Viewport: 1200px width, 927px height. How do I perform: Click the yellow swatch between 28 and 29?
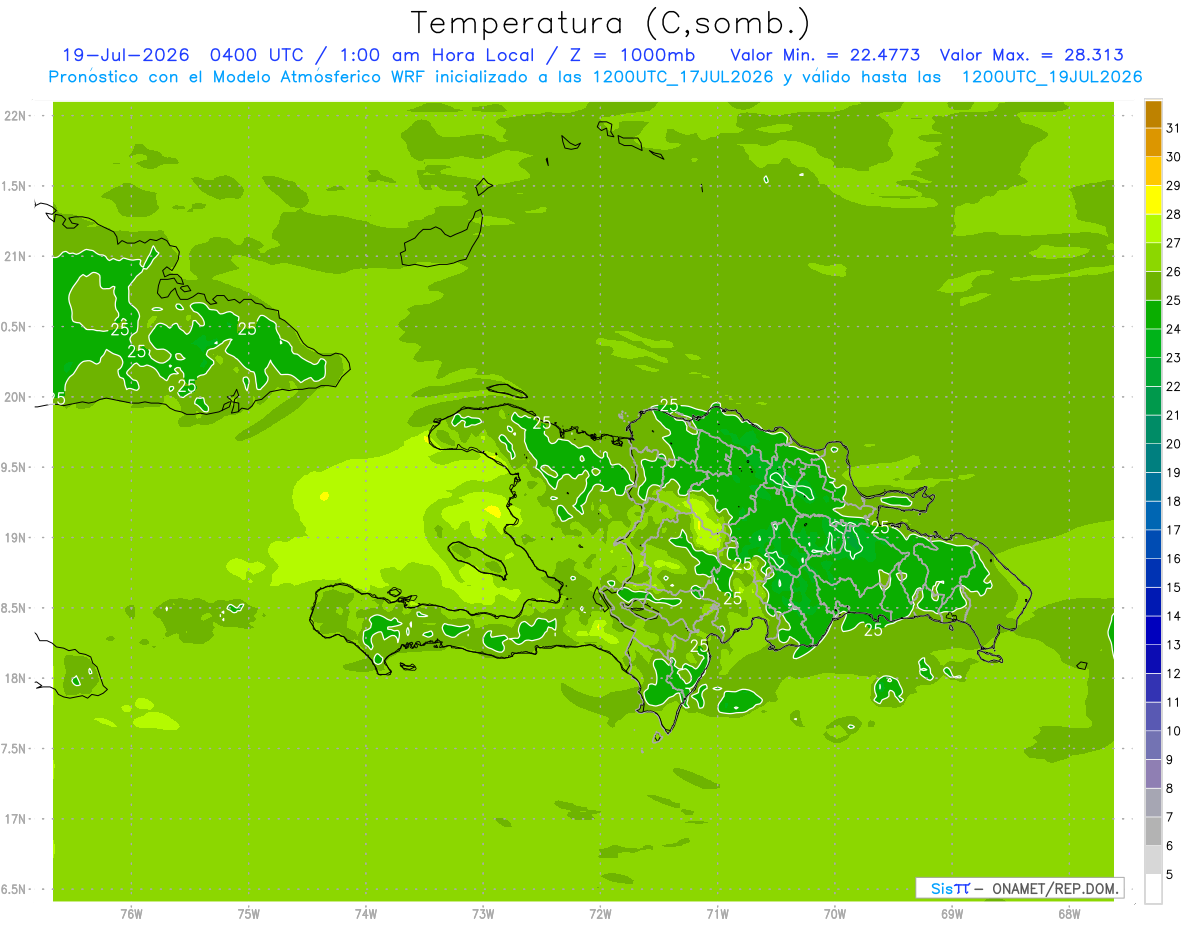click(1153, 200)
